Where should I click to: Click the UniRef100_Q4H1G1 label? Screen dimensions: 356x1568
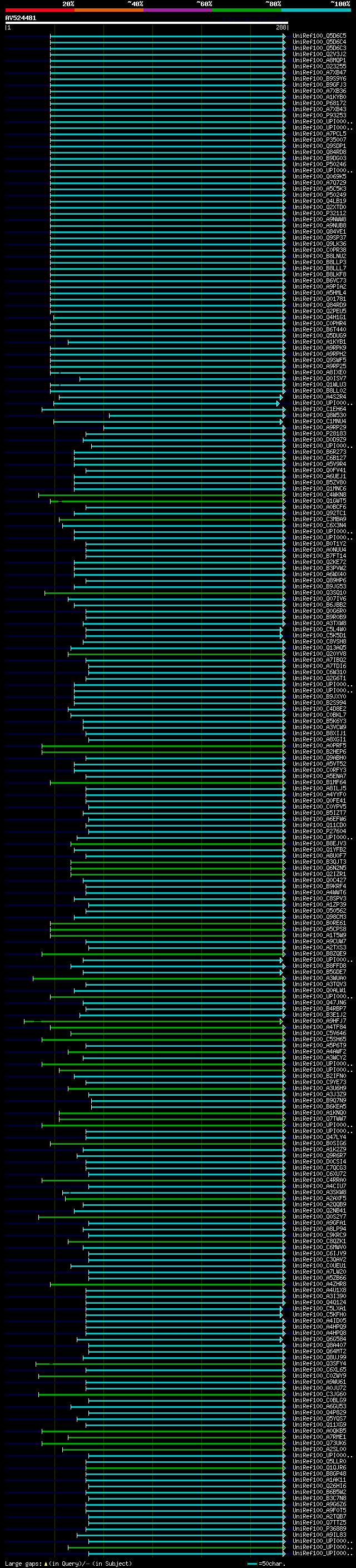click(x=319, y=317)
